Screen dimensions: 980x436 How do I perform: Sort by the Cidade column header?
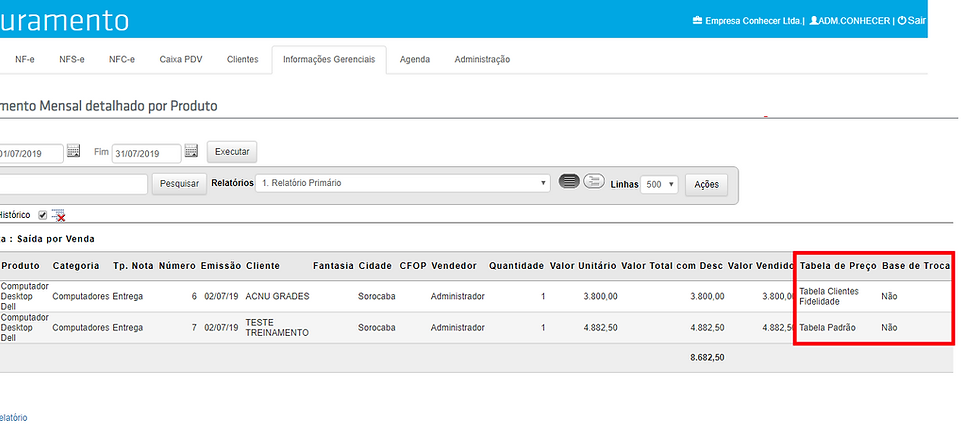coord(375,265)
